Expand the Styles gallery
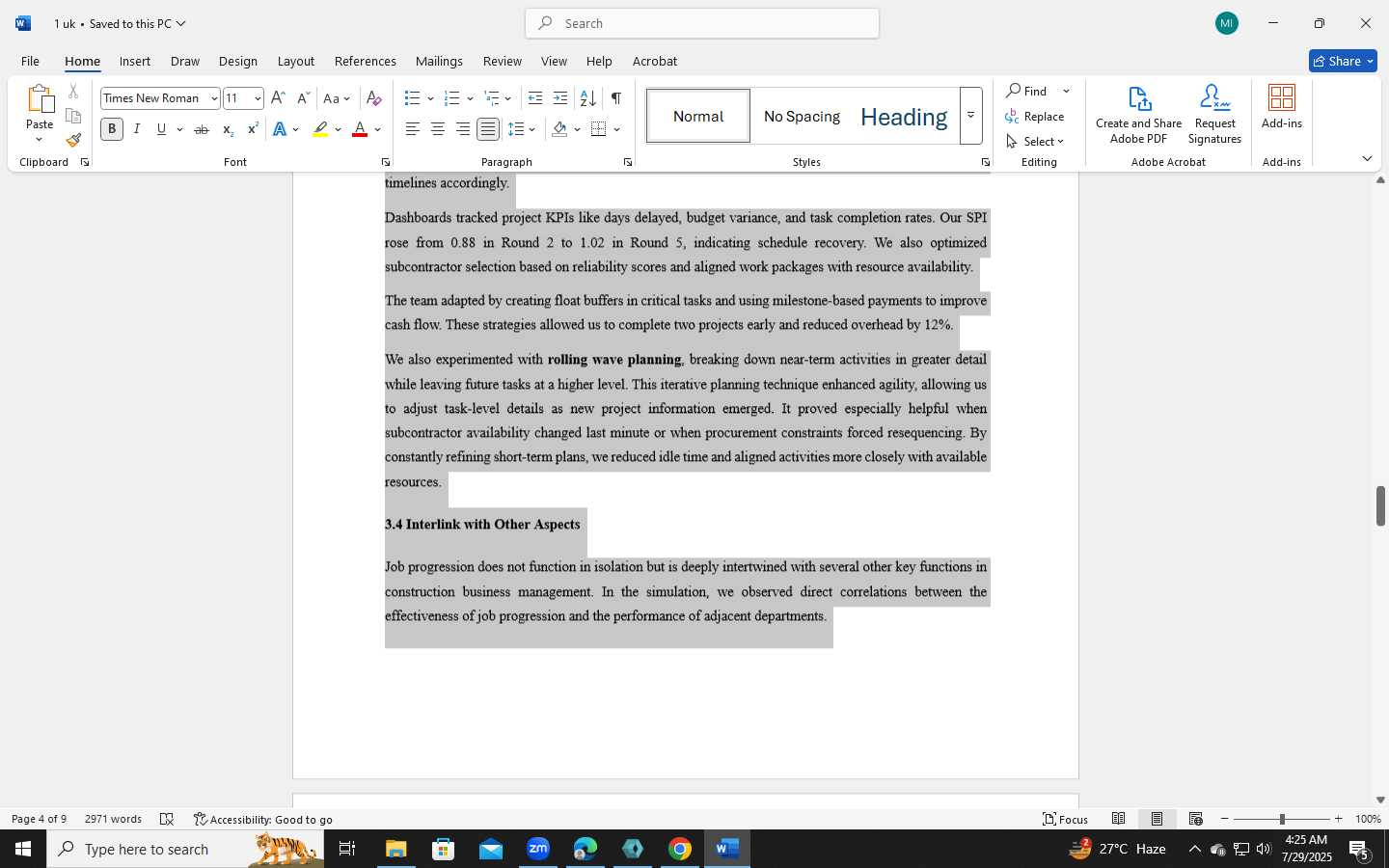This screenshot has width=1389, height=868. [x=970, y=116]
